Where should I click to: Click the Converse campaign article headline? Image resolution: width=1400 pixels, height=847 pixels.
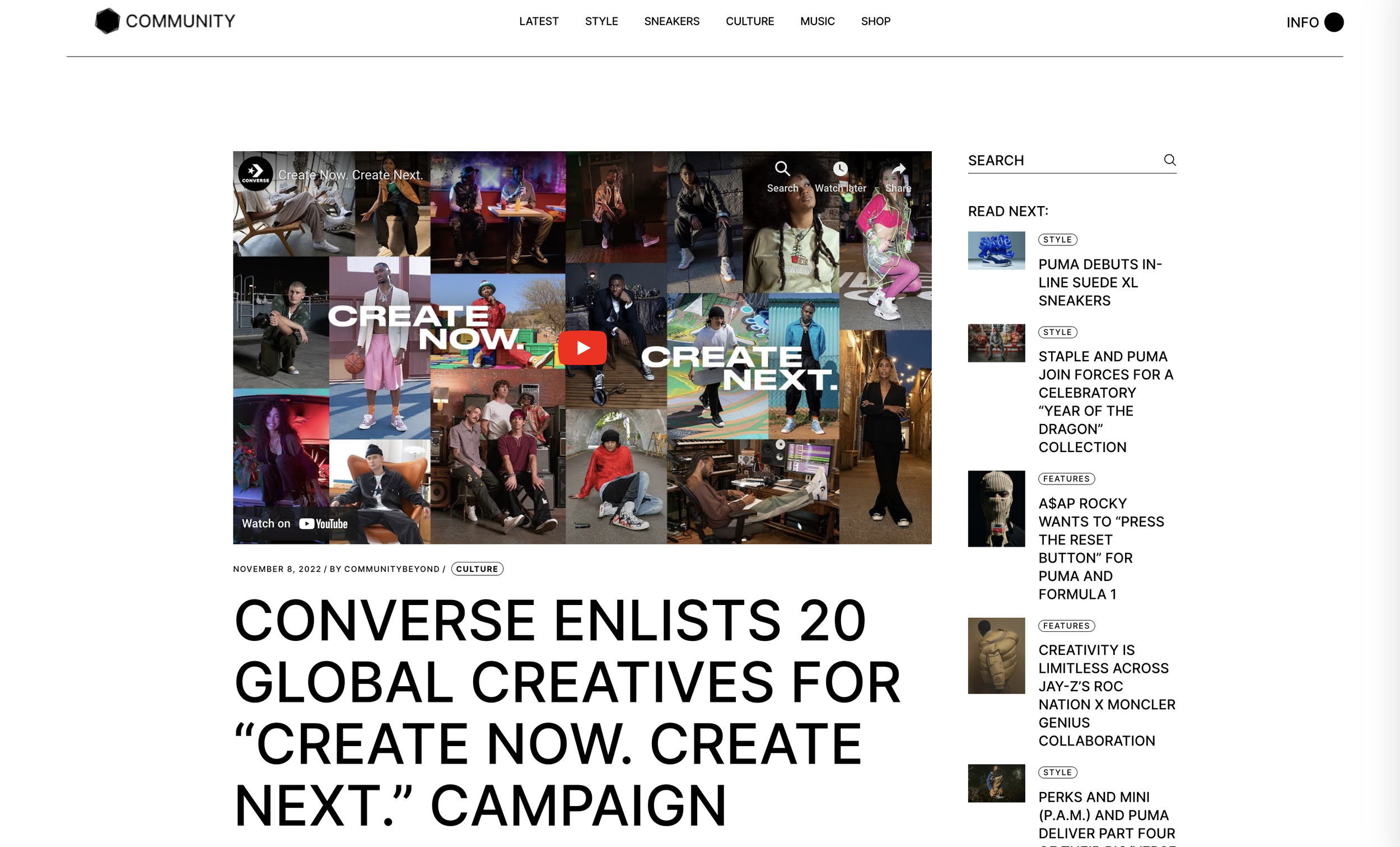(567, 713)
